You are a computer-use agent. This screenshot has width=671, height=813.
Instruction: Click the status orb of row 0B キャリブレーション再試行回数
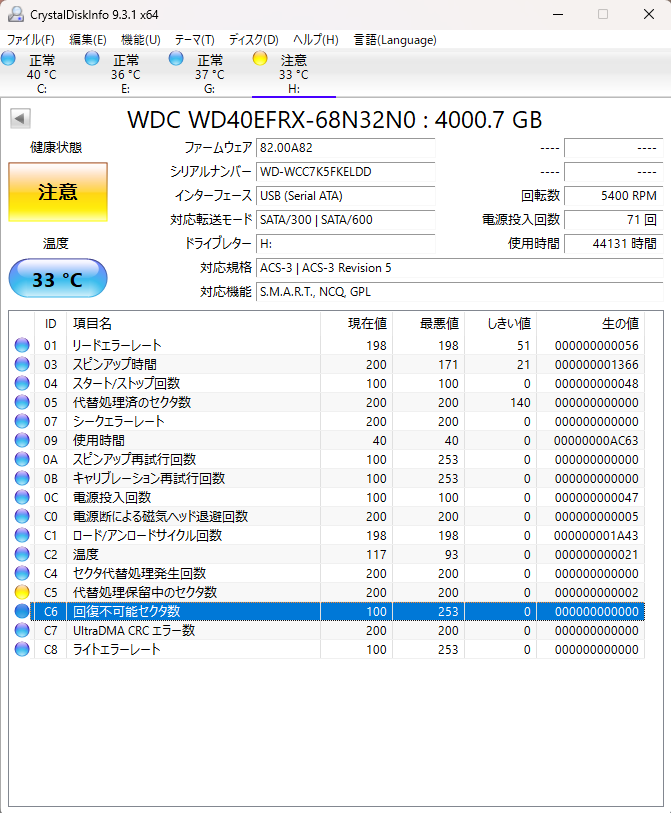click(x=22, y=478)
